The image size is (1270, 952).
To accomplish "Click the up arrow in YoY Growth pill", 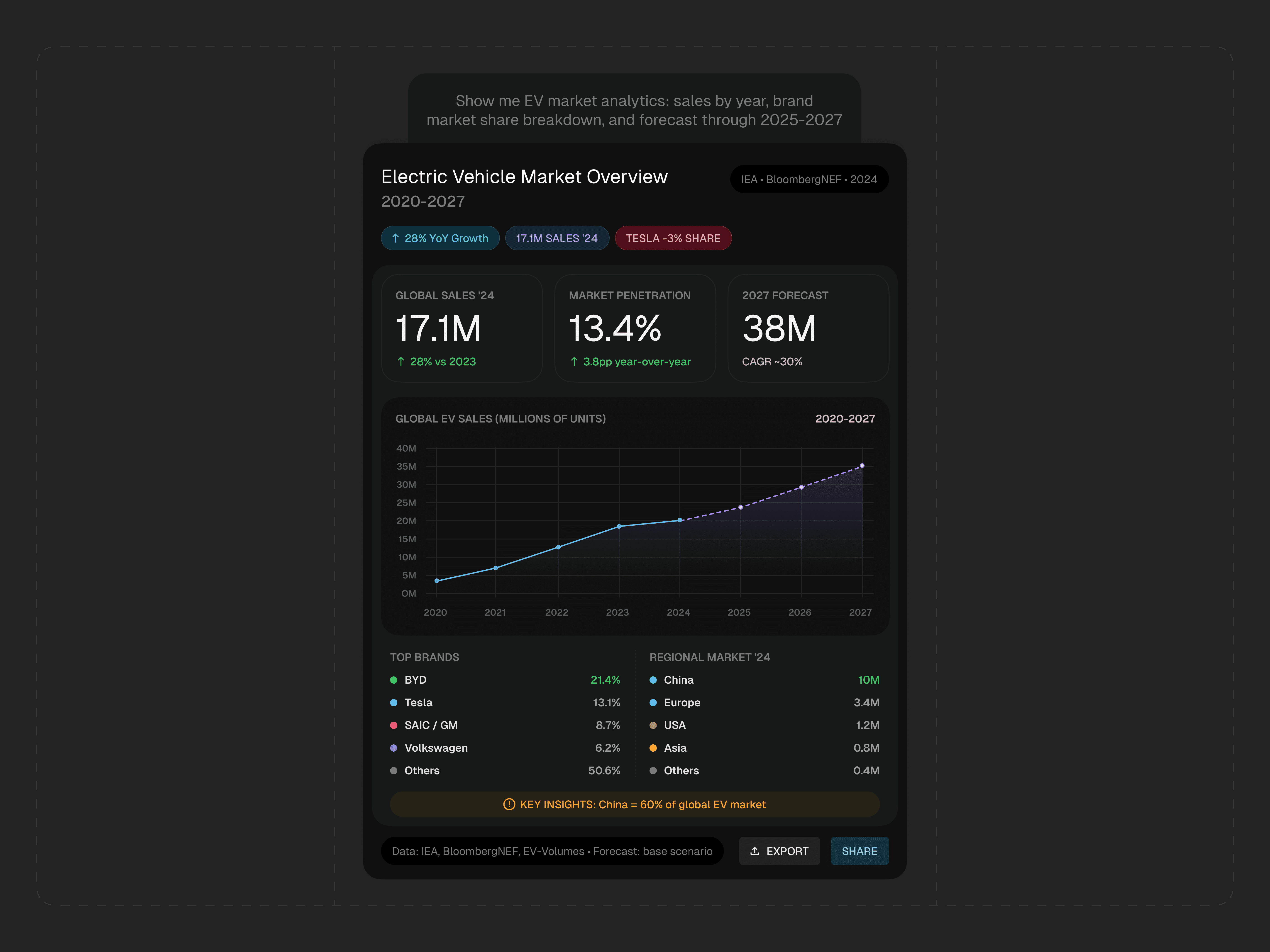I will coord(395,238).
